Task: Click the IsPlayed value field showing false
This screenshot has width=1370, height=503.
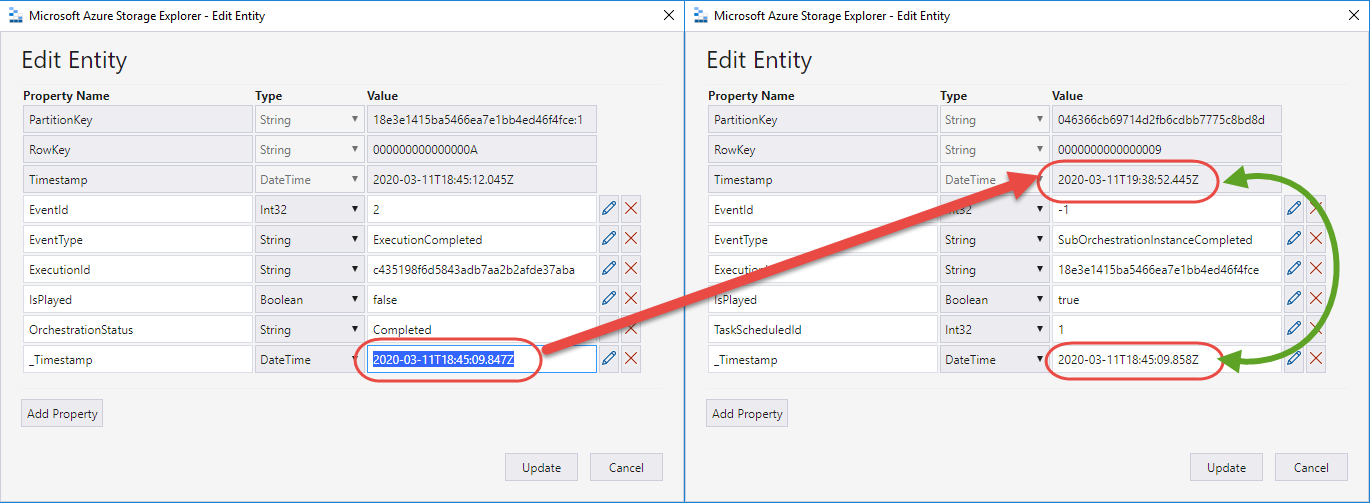Action: tap(482, 299)
